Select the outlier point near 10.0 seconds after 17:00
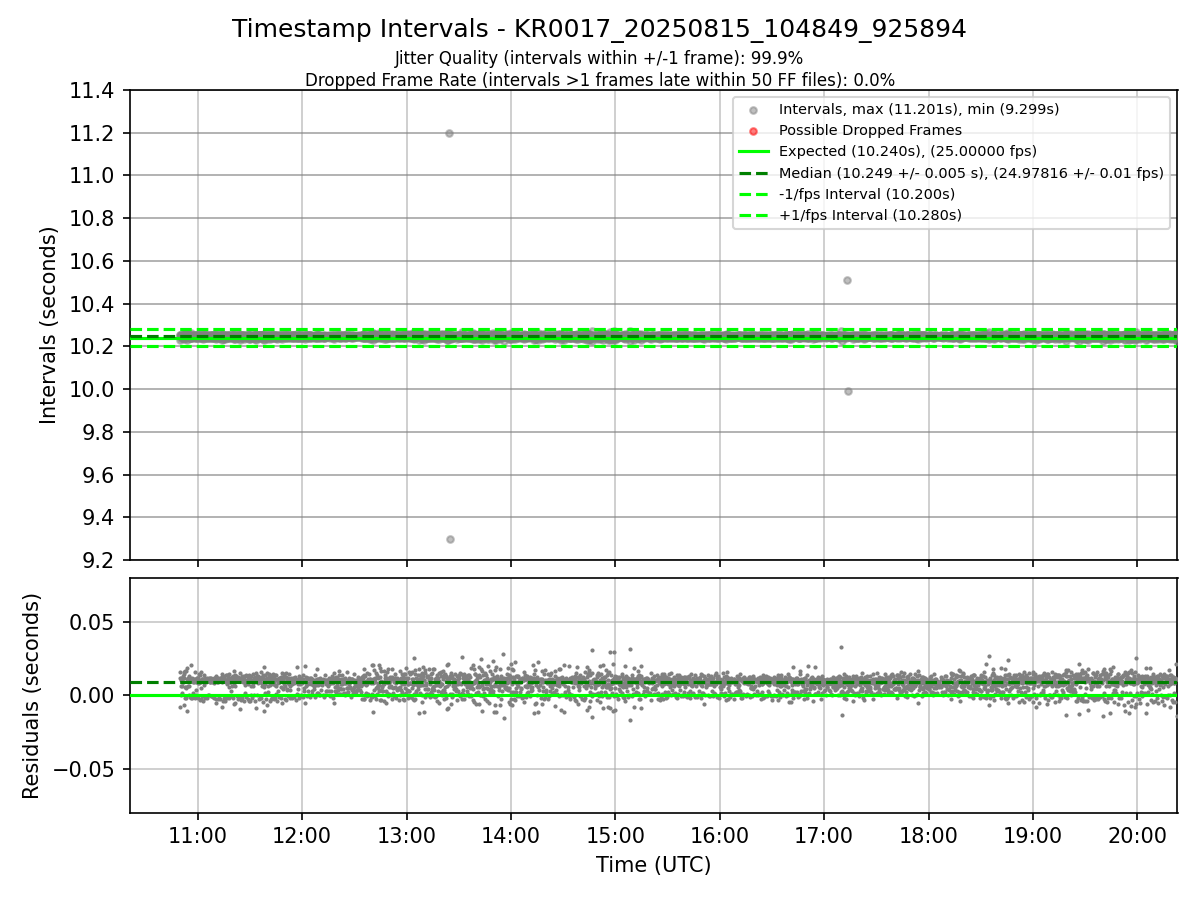Screen dimensions: 1200x900 tap(848, 391)
